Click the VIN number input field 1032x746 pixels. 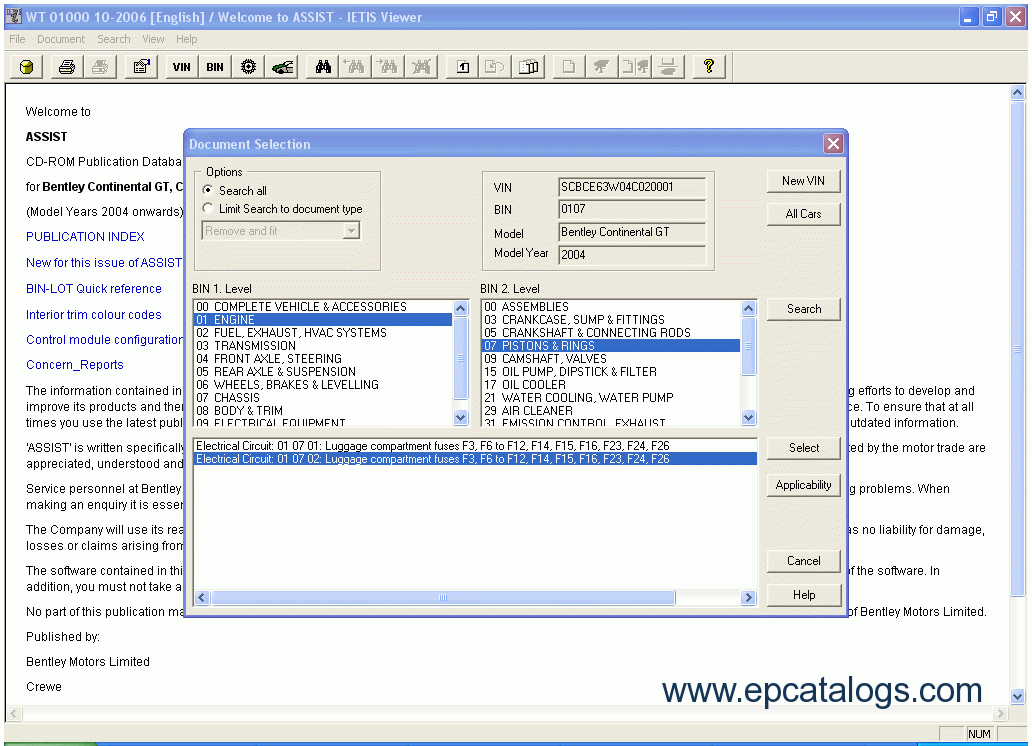click(631, 187)
